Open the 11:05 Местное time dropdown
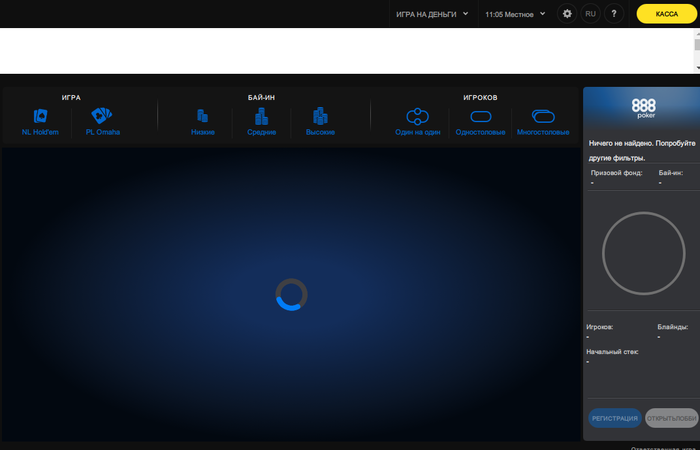This screenshot has width=700, height=450. tap(516, 14)
